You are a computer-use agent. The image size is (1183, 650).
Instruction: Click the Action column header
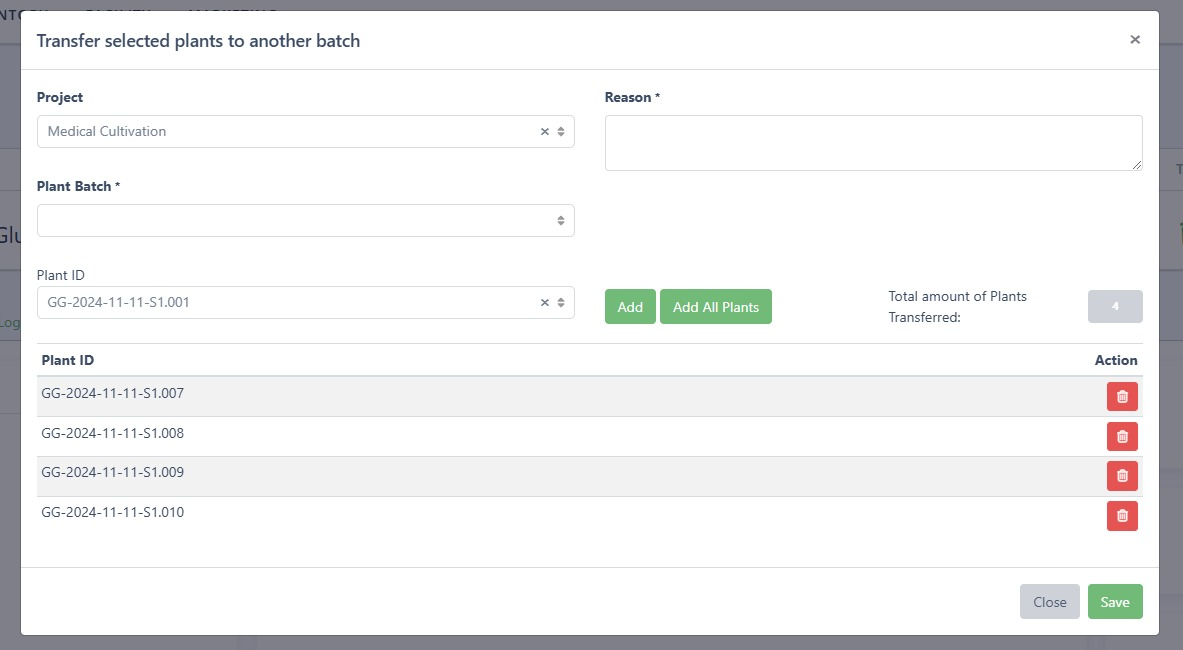(1116, 360)
